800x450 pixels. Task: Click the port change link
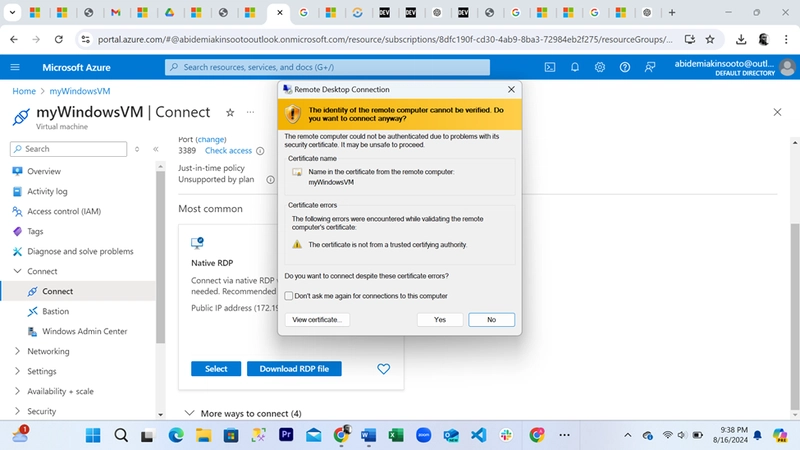(211, 139)
